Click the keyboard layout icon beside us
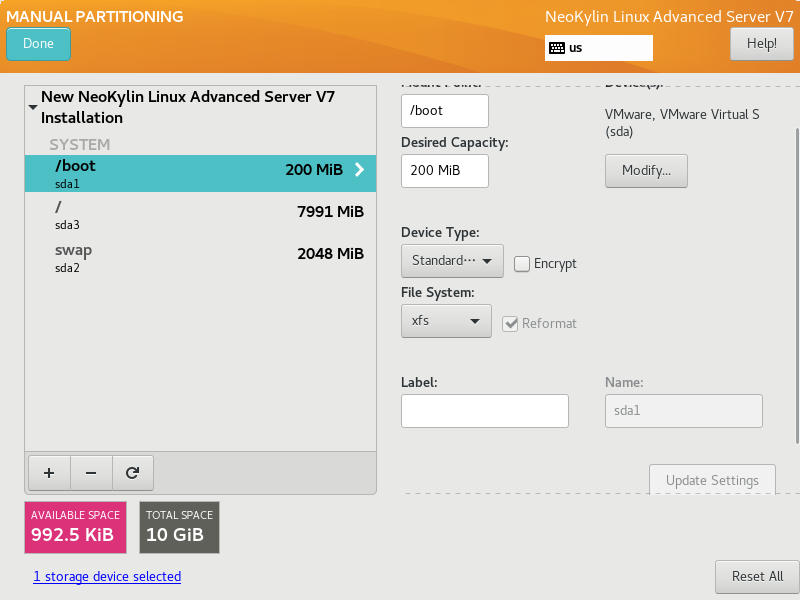 pyautogui.click(x=557, y=48)
